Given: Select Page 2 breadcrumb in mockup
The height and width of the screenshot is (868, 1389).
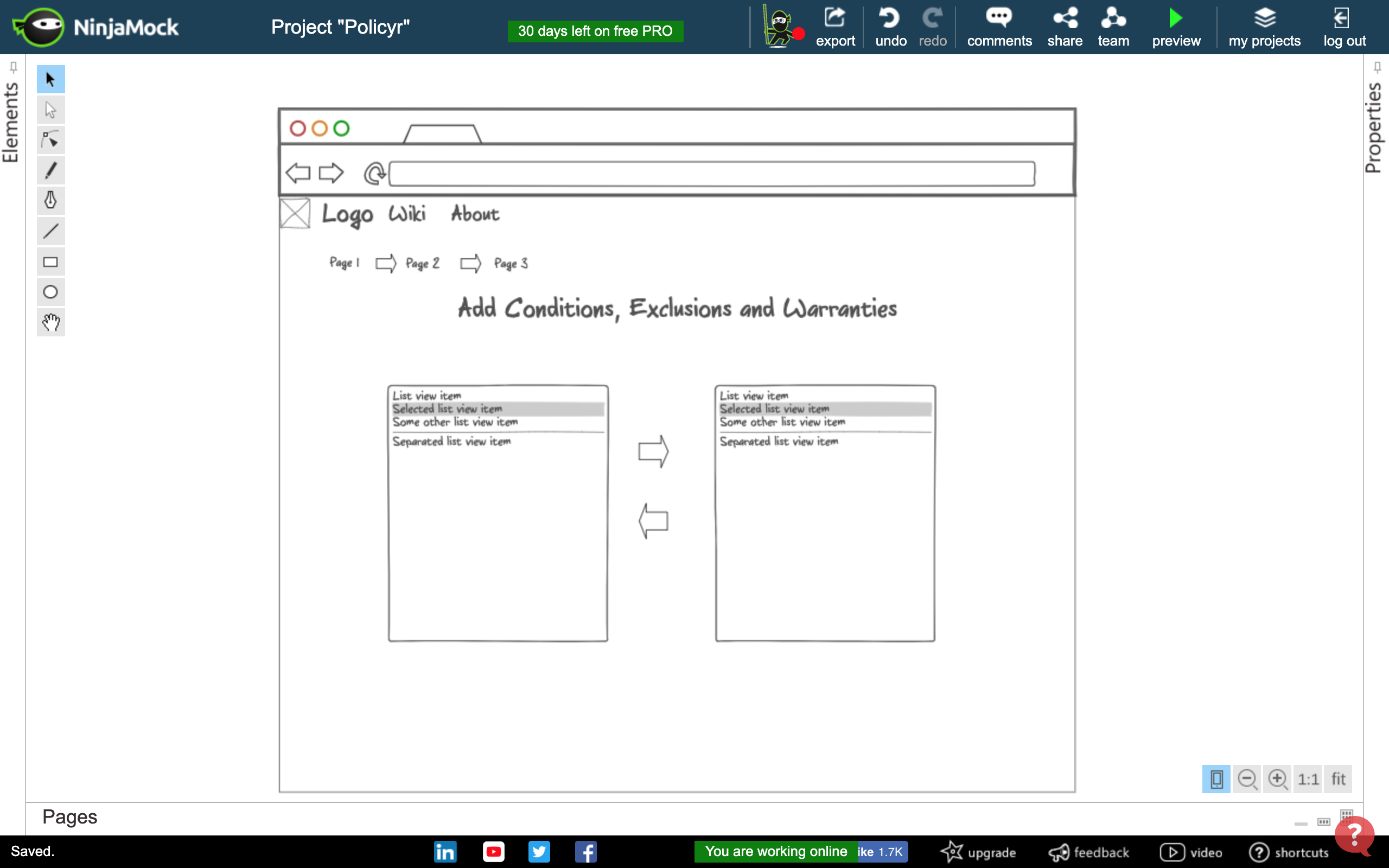Looking at the screenshot, I should (x=423, y=264).
